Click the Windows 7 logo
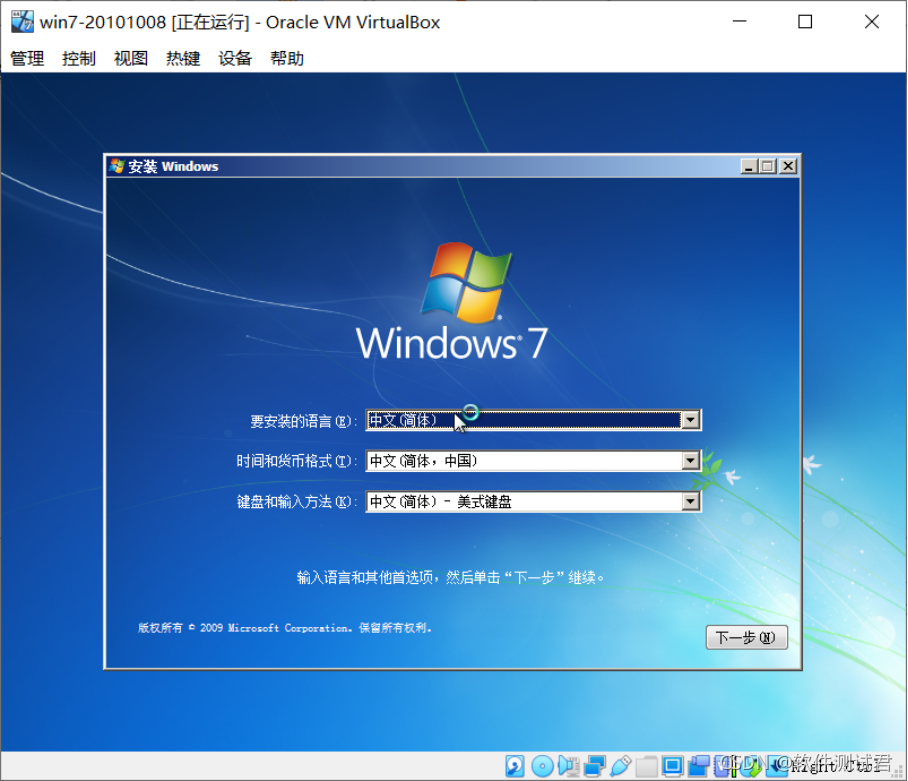908x781 pixels. [452, 302]
